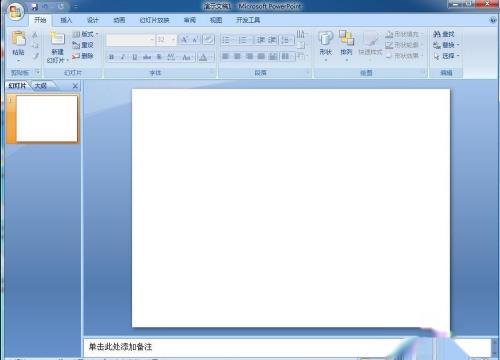The height and width of the screenshot is (360, 500).
Task: Open the 排列 arrange menu
Action: pos(346,46)
